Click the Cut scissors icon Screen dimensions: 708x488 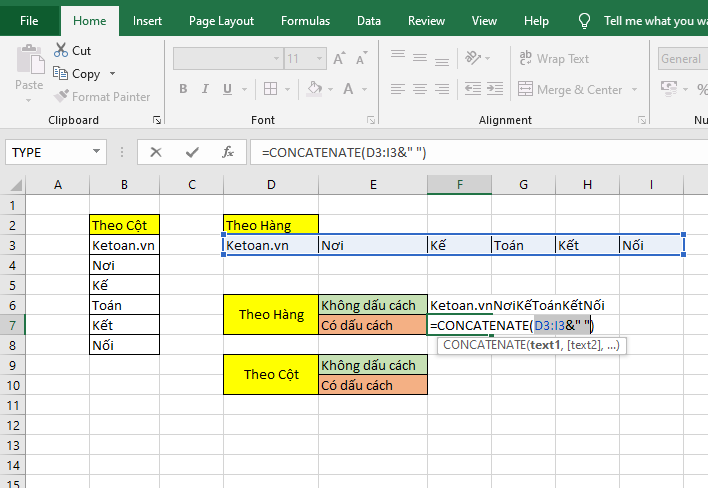point(59,50)
